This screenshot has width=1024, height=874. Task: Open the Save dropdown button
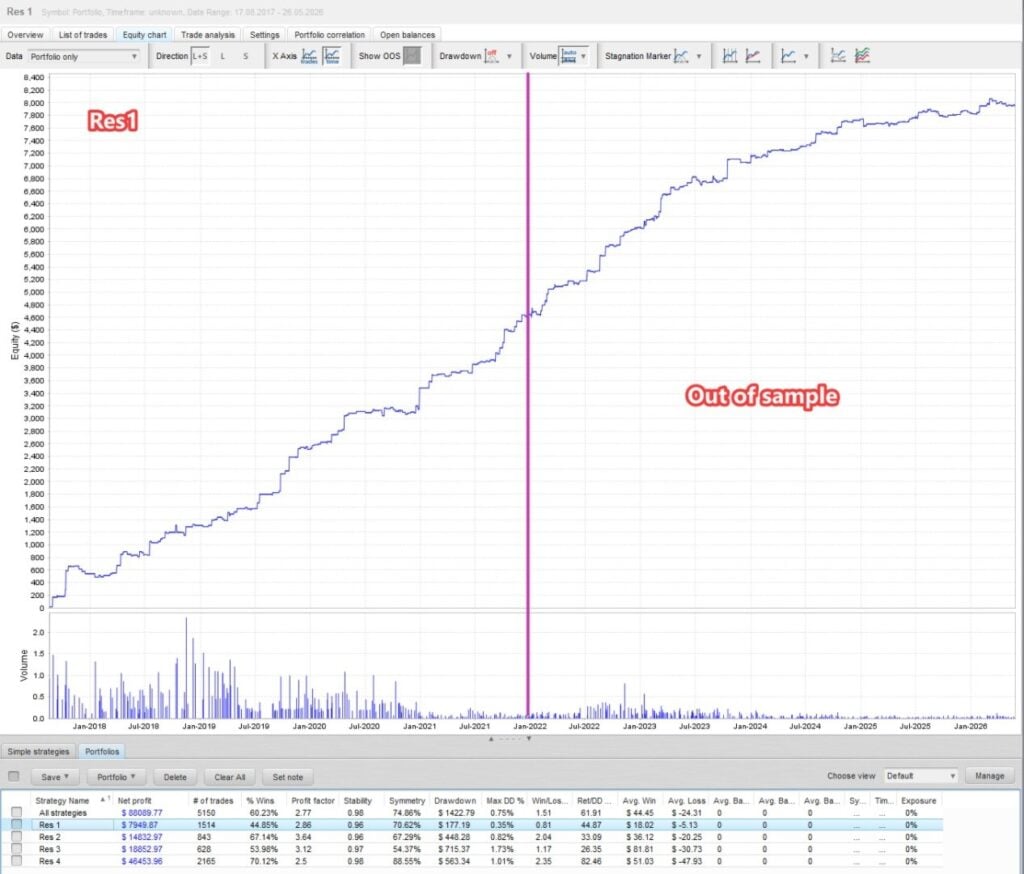click(55, 777)
